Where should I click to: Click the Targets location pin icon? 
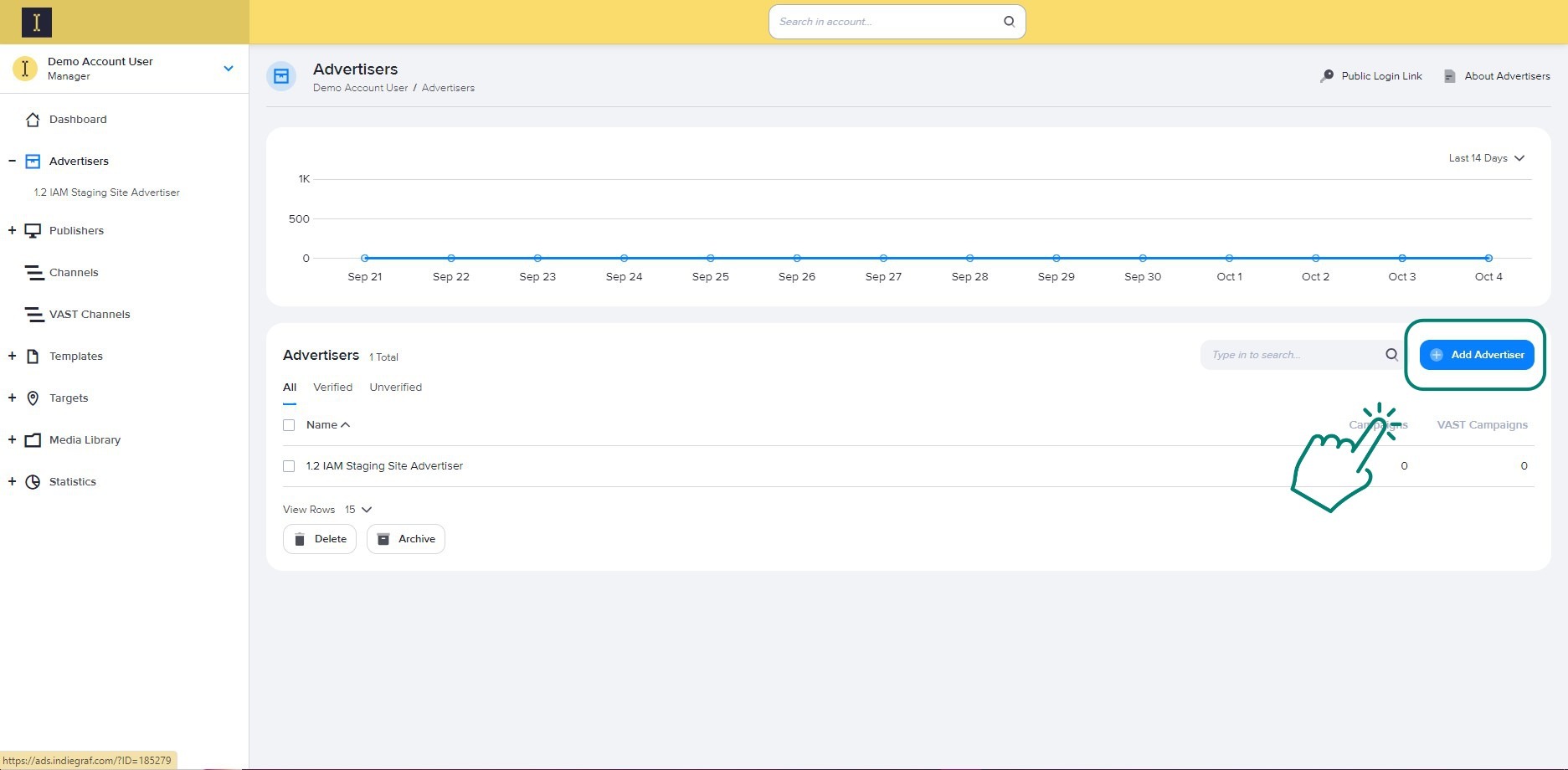coord(33,398)
